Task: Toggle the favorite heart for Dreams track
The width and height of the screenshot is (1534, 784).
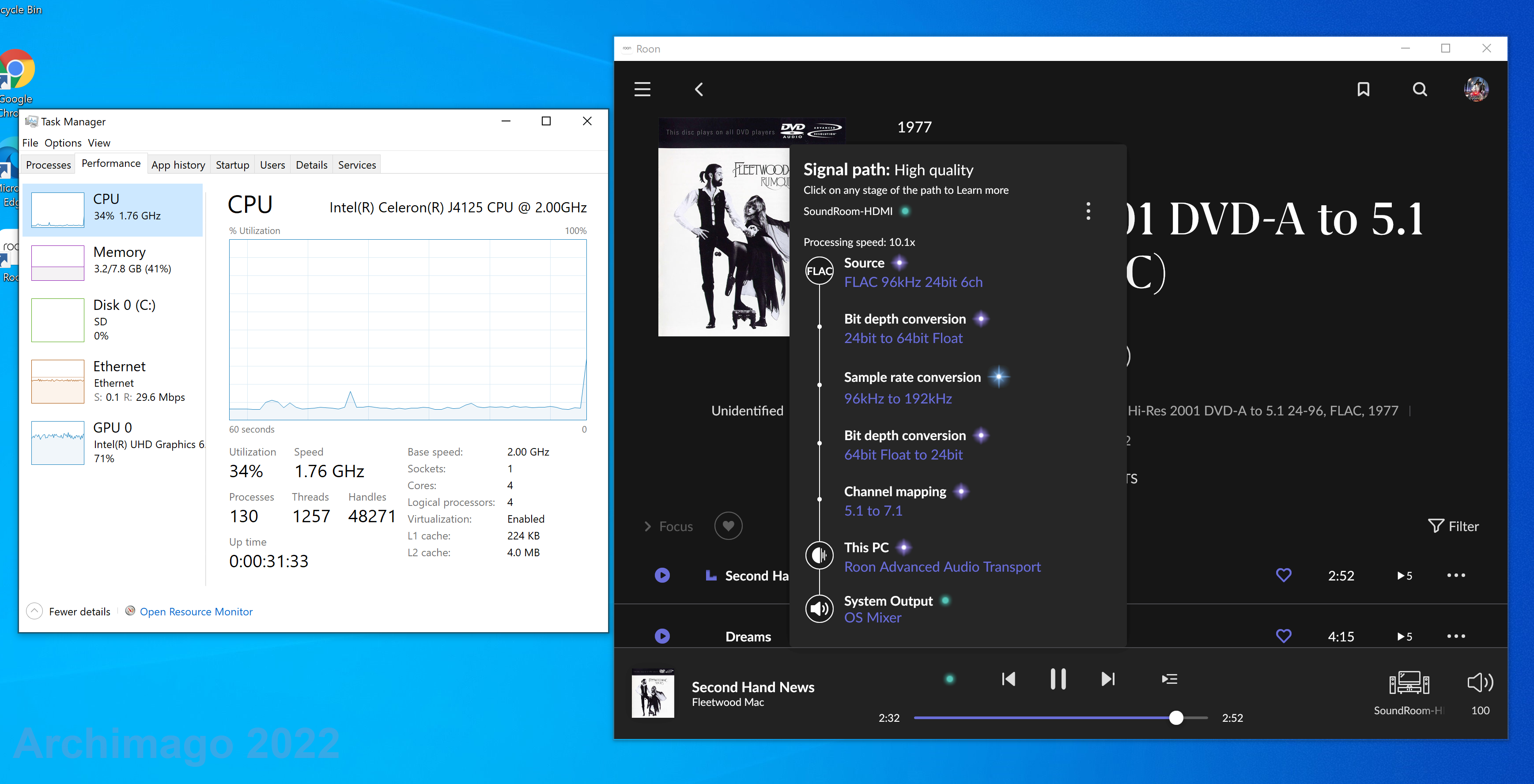Action: (x=1283, y=637)
